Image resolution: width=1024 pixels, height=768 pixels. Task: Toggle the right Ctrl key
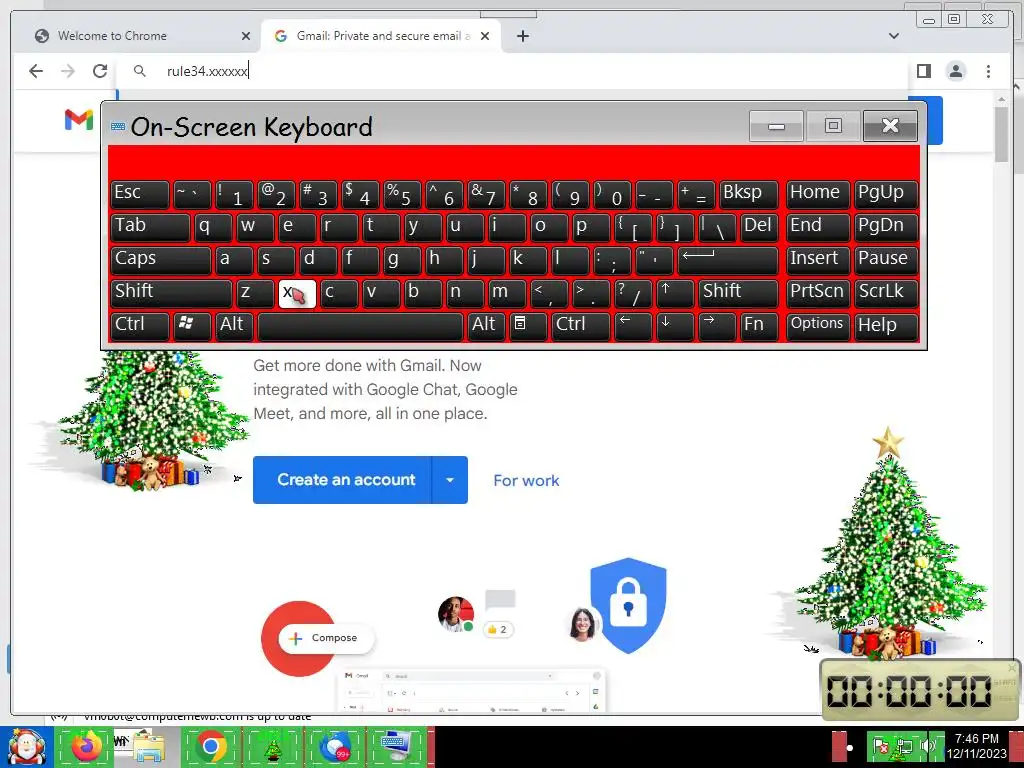pos(581,325)
